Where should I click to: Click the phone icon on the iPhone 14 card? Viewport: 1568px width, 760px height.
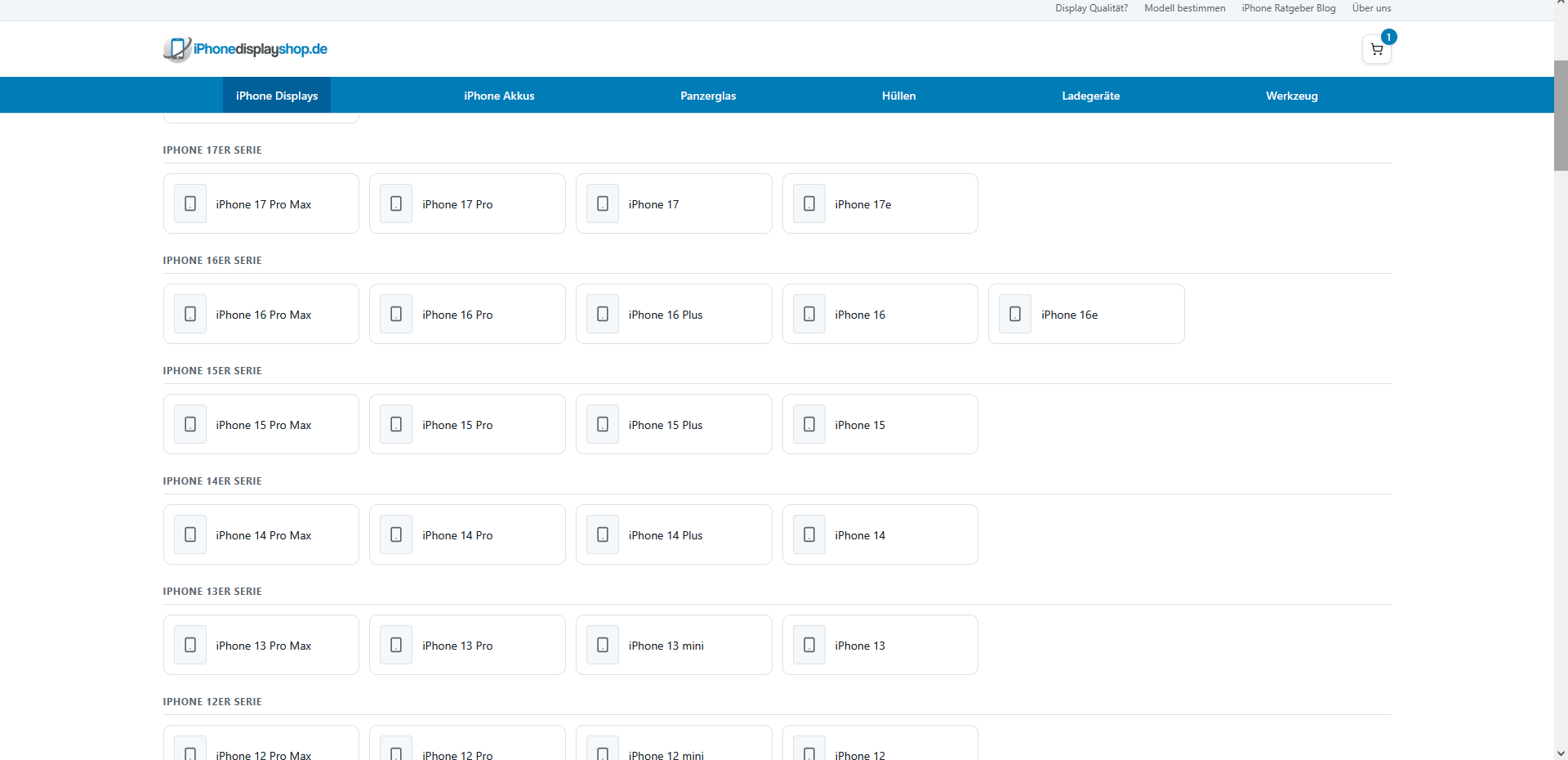coord(809,534)
